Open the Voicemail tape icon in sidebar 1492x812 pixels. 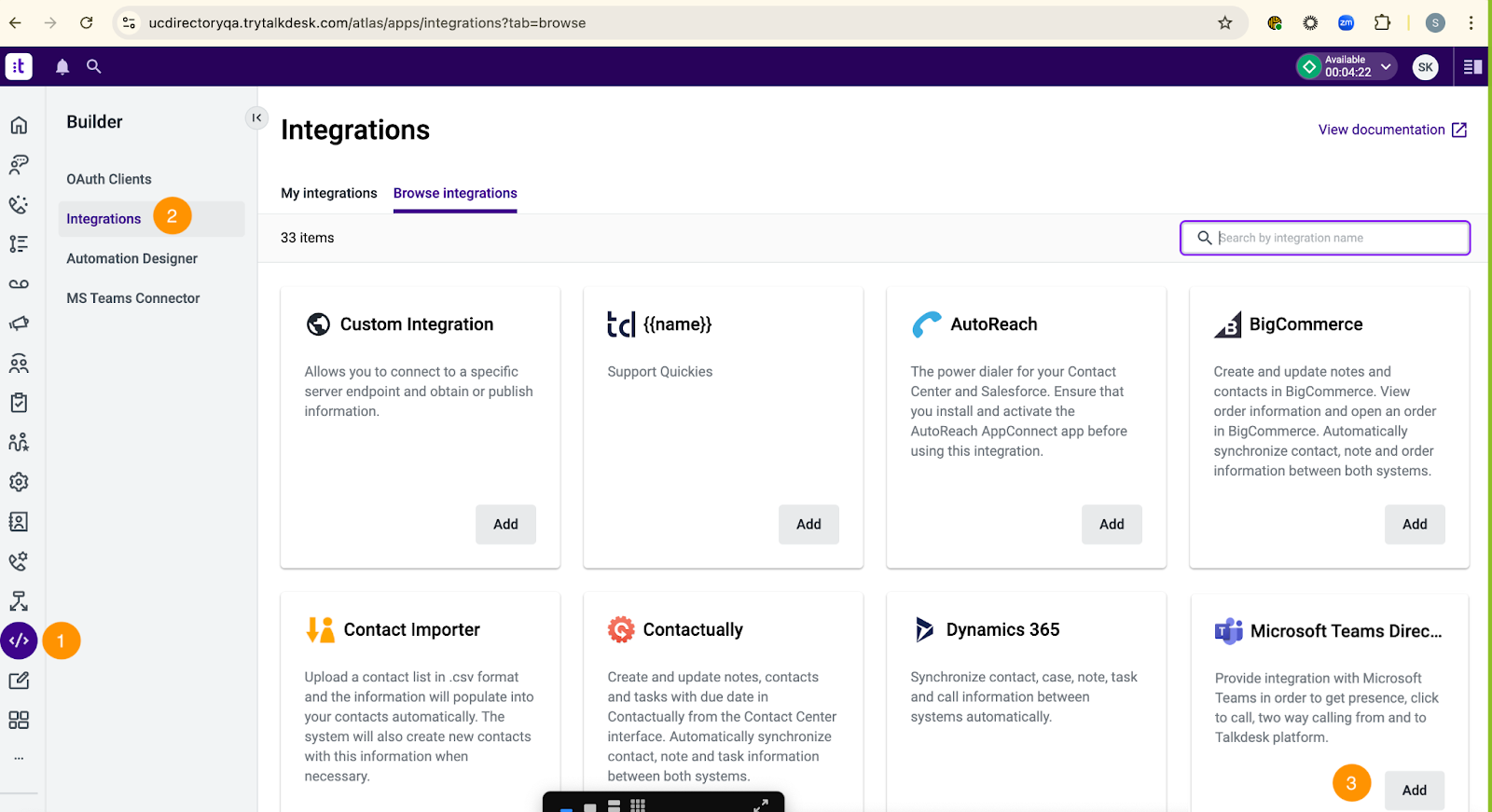pos(19,283)
